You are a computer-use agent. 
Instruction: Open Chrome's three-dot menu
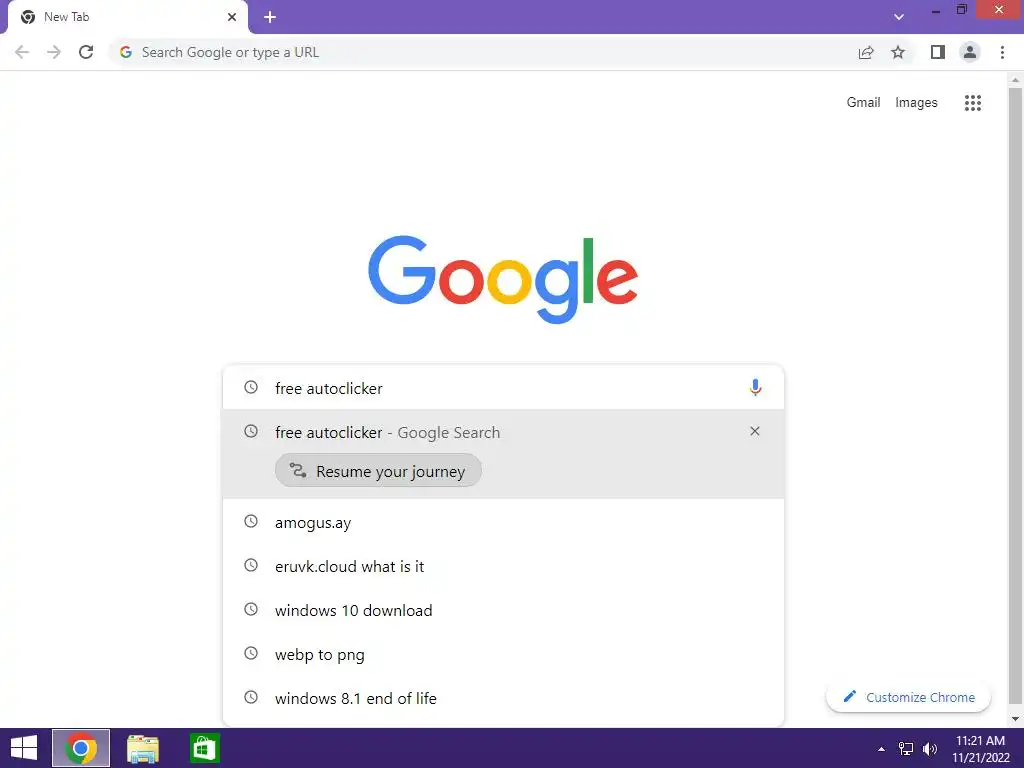click(1002, 52)
